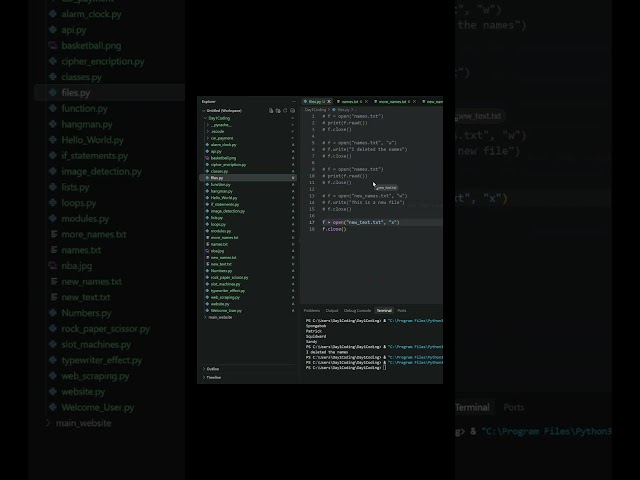This screenshot has height=480, width=640.
Task: Expand the .vscode folder in center Explorer
Action: 208,131
